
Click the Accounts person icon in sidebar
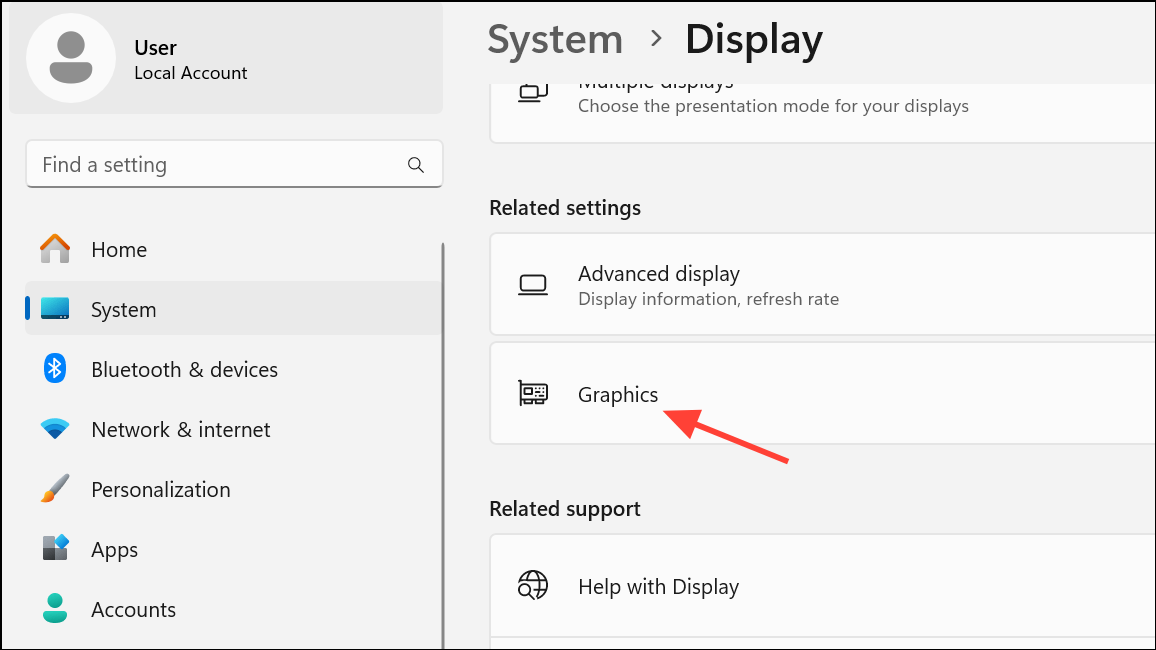coord(57,609)
